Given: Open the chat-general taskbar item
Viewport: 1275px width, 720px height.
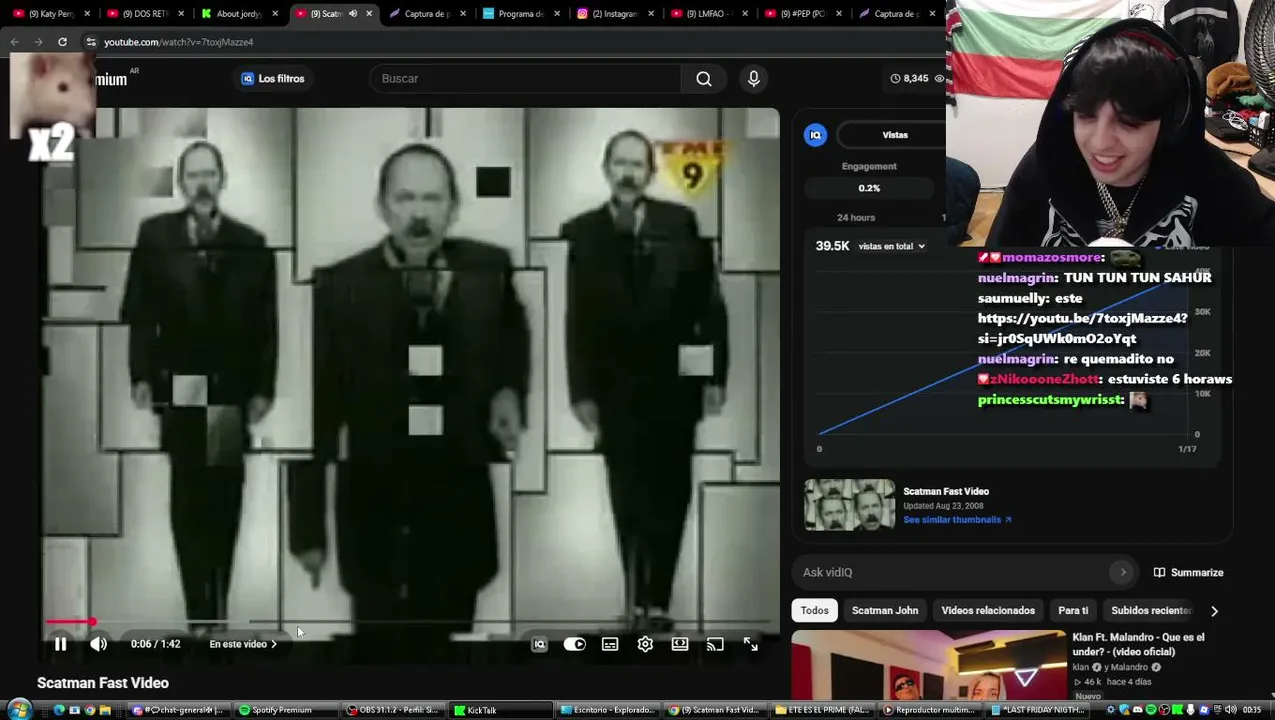Looking at the screenshot, I should 179,710.
